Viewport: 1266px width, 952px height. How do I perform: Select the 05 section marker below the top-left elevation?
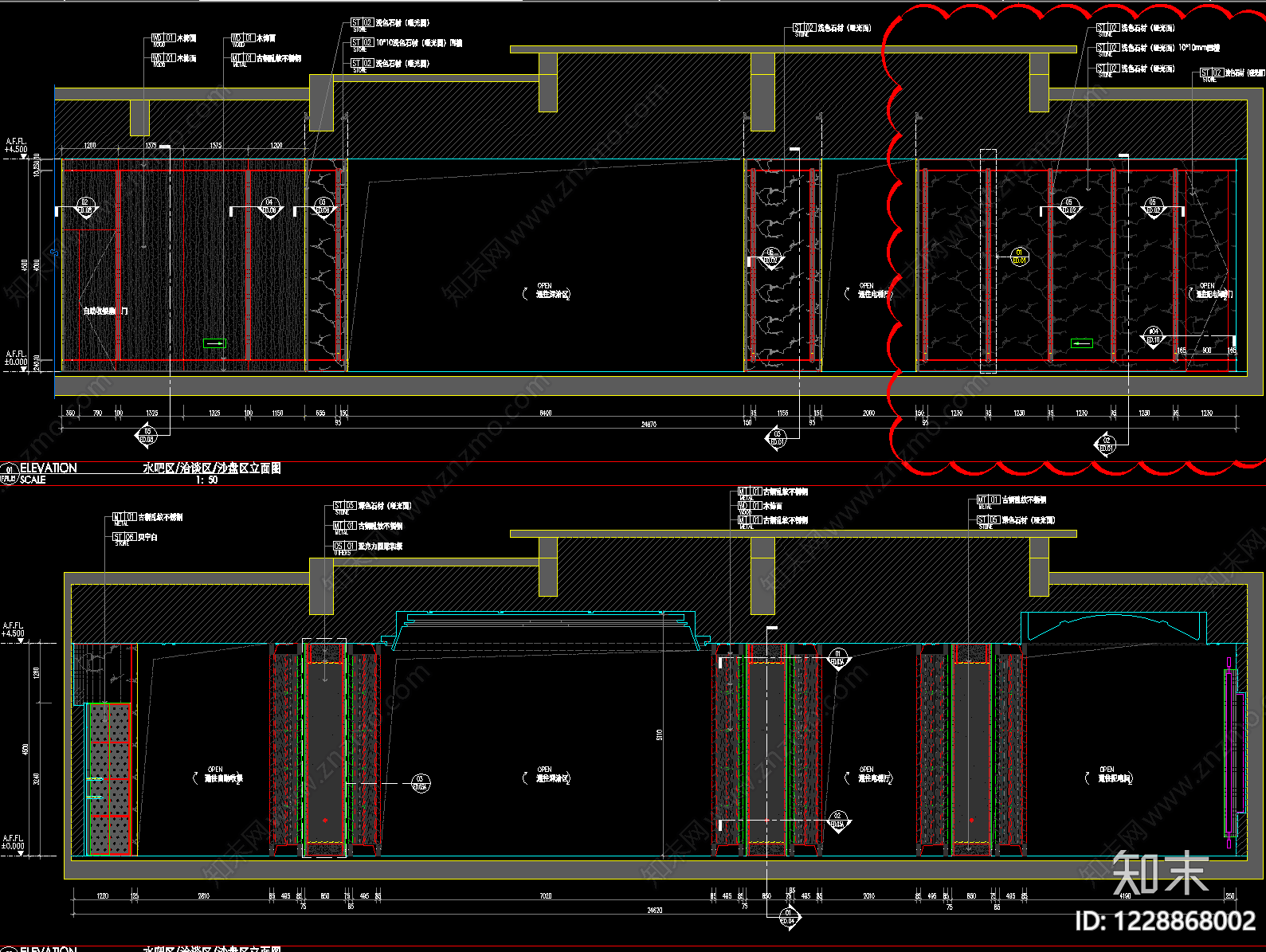(147, 435)
